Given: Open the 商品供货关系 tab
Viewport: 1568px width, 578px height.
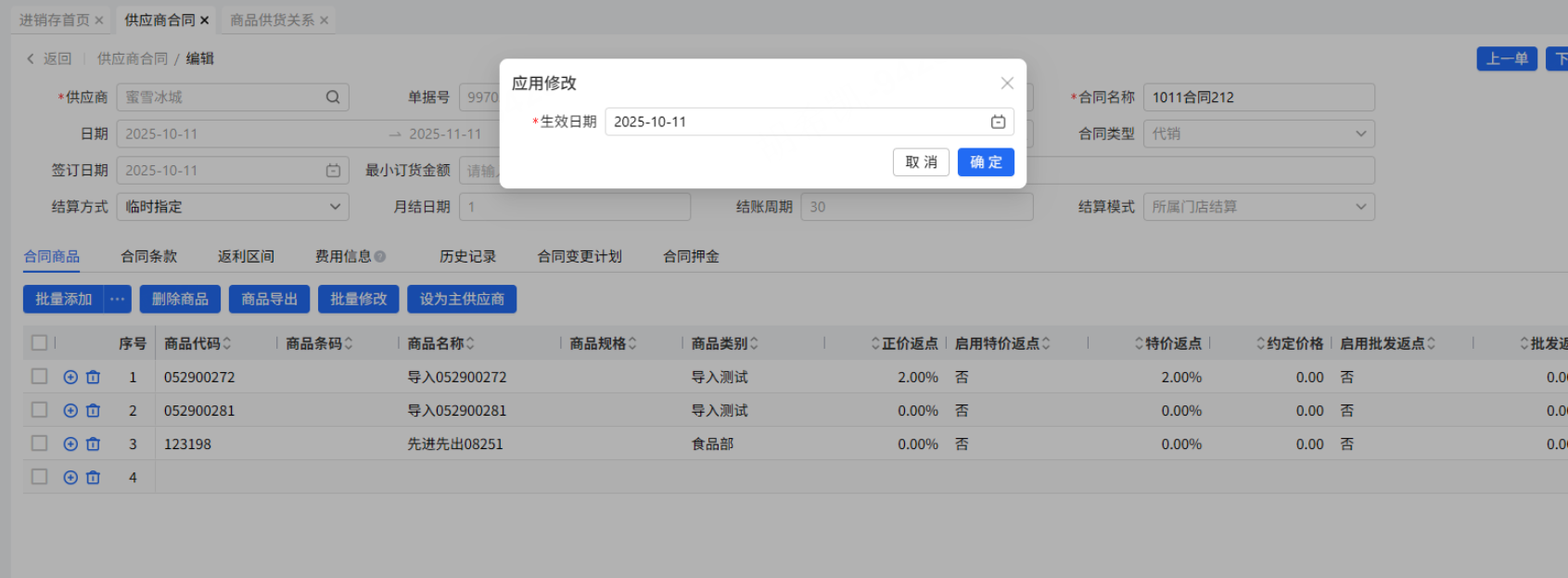Looking at the screenshot, I should click(x=272, y=20).
